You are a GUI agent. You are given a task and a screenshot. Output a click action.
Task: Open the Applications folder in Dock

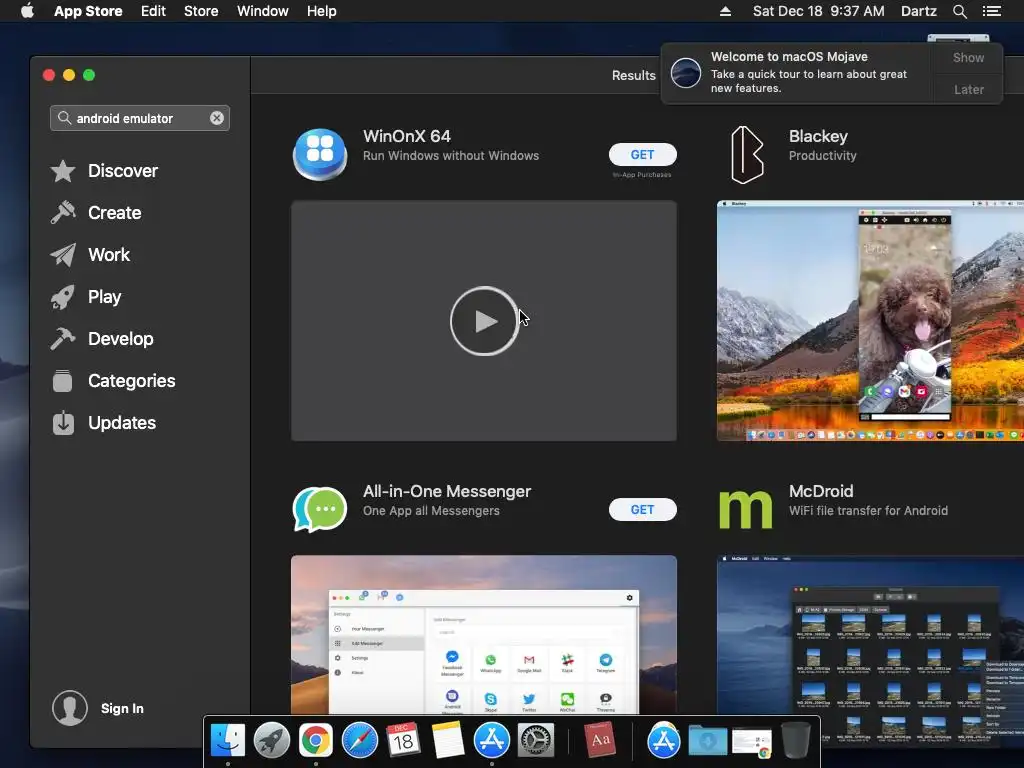coord(664,741)
